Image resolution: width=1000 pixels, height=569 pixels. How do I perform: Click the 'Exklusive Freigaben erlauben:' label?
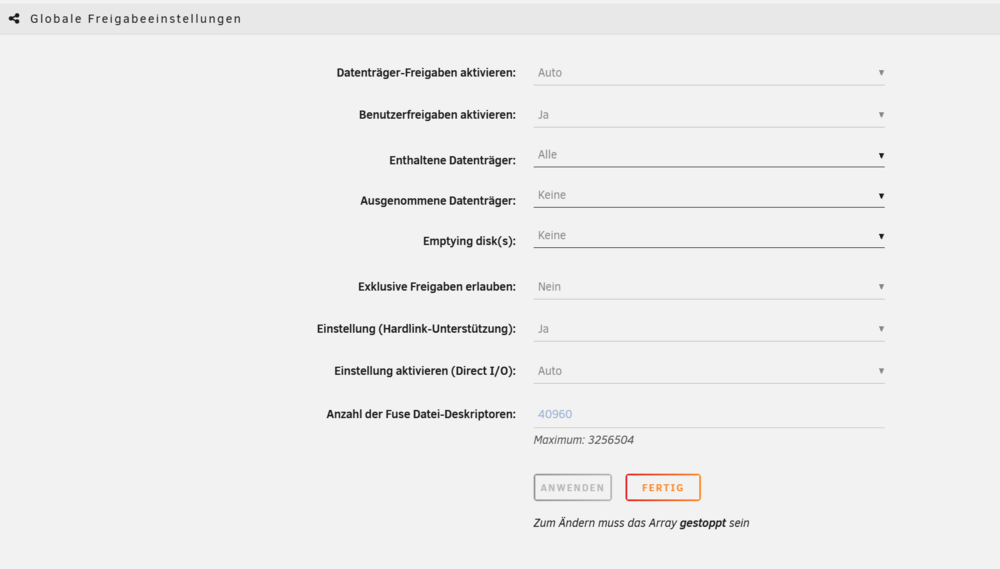437,287
